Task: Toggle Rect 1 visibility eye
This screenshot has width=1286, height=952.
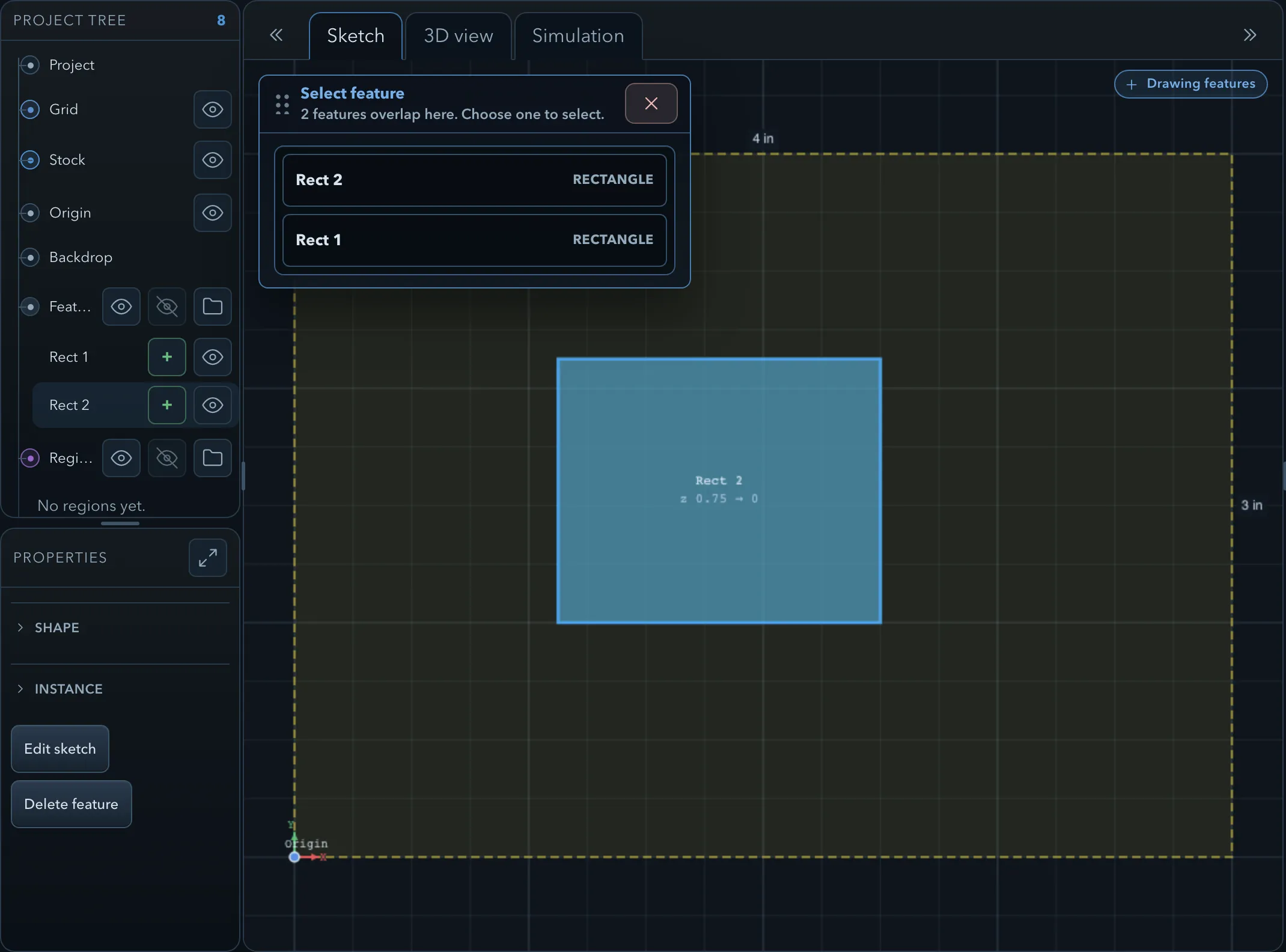Action: pos(213,357)
